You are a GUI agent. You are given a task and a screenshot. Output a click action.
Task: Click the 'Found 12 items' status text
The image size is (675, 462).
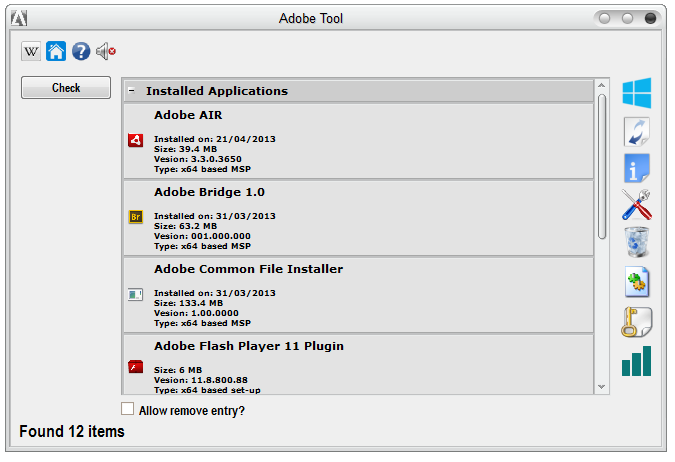[72, 431]
